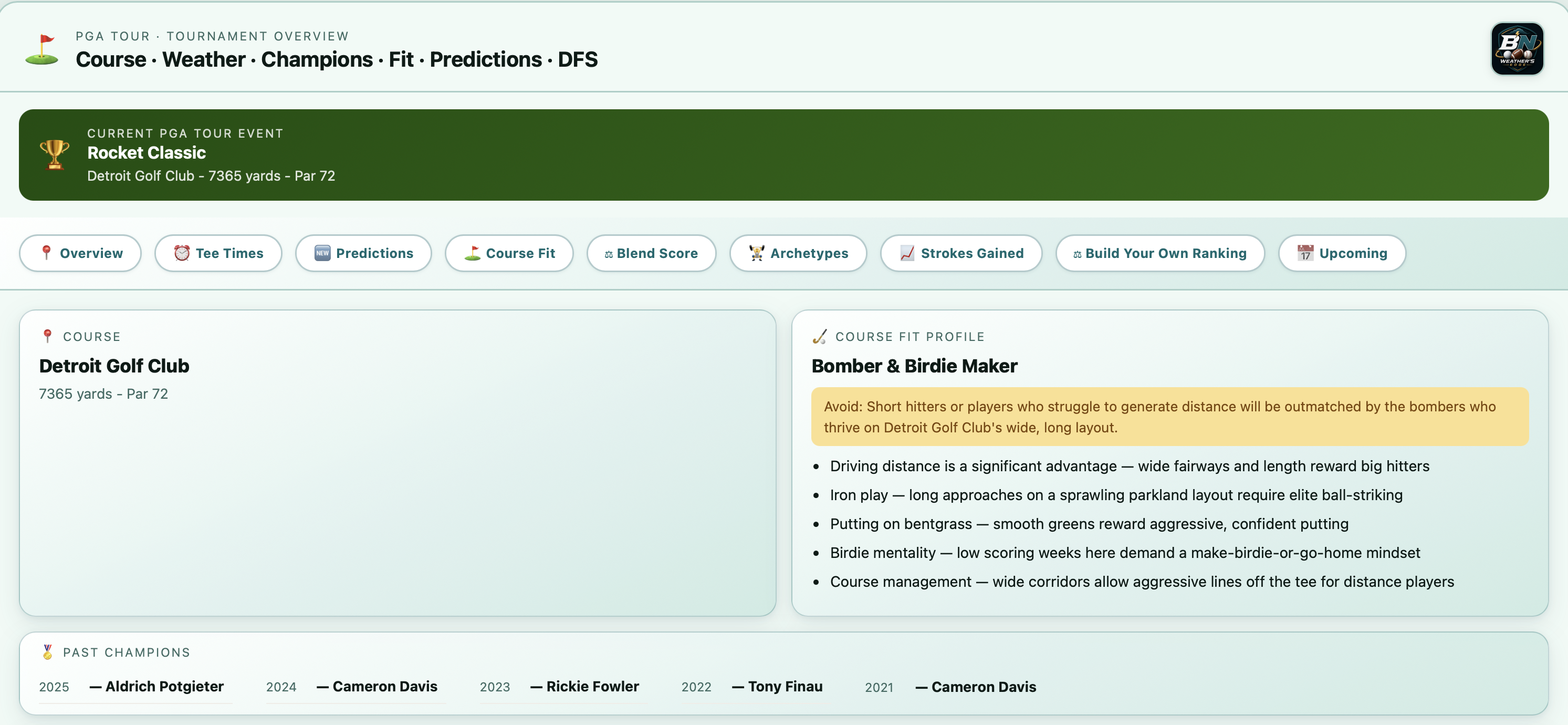
Task: Click the weightlifter icon on Archetypes
Action: click(757, 253)
